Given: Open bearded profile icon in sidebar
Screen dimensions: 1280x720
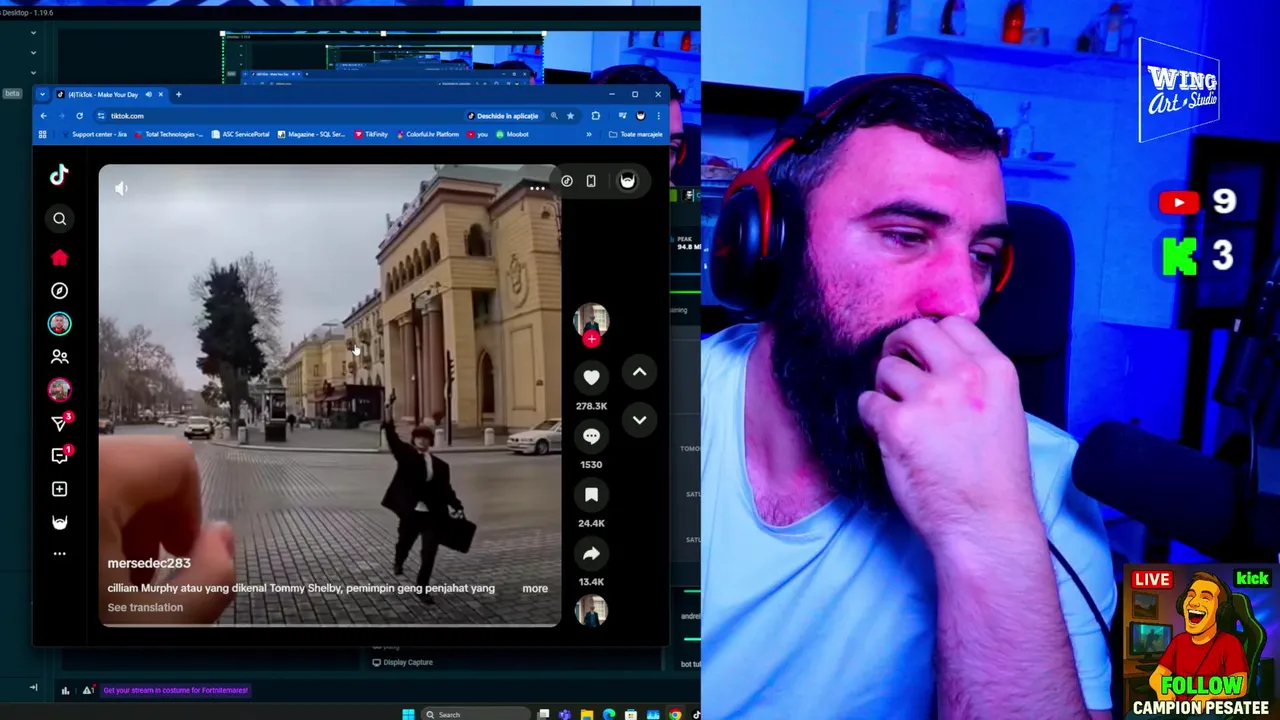Looking at the screenshot, I should tap(59, 522).
